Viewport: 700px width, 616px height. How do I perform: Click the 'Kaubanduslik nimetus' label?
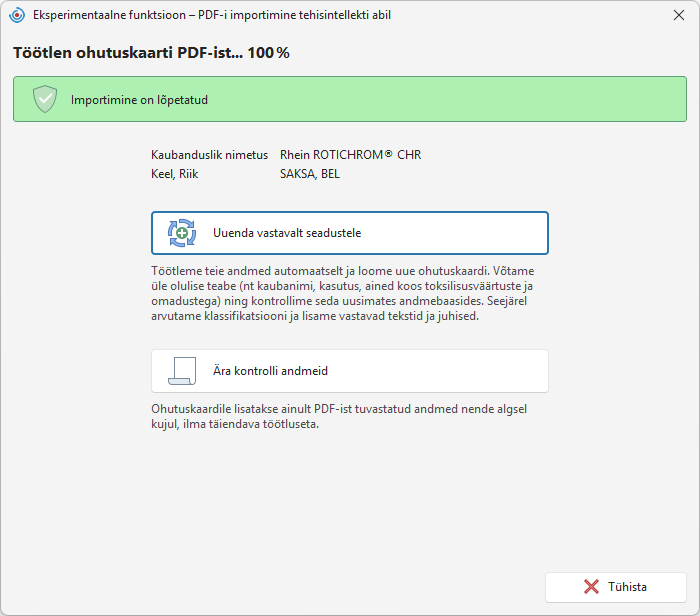click(209, 155)
